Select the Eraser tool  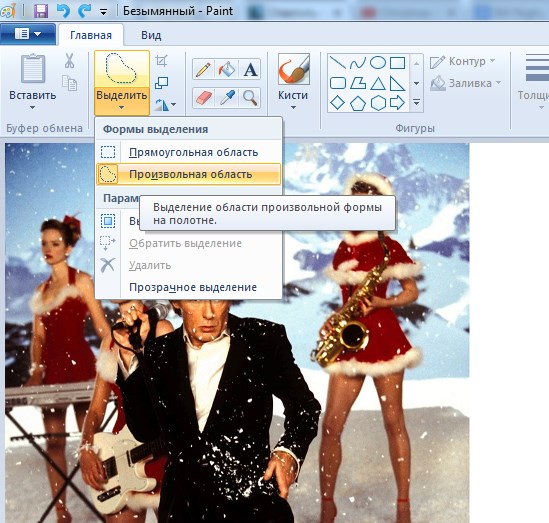coord(203,97)
